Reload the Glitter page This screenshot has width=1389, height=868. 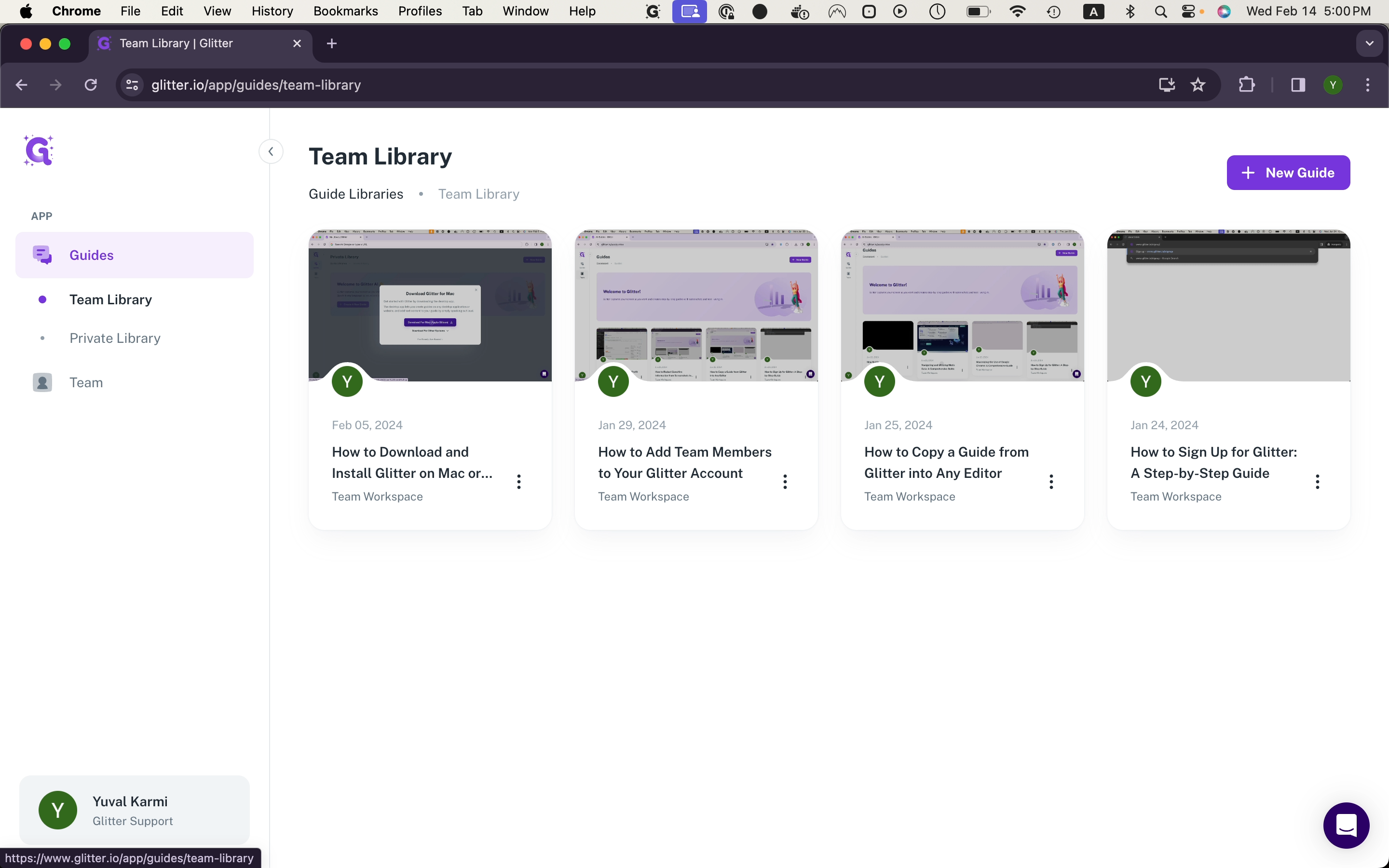pyautogui.click(x=91, y=85)
